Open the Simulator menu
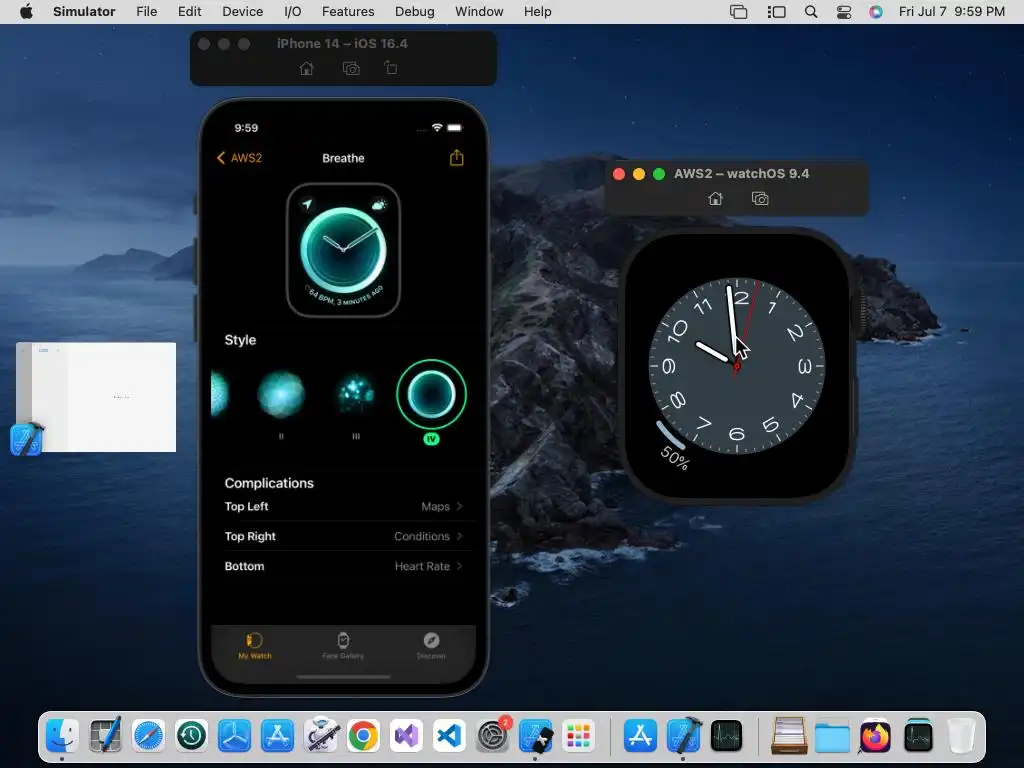The image size is (1024, 768). click(x=84, y=12)
